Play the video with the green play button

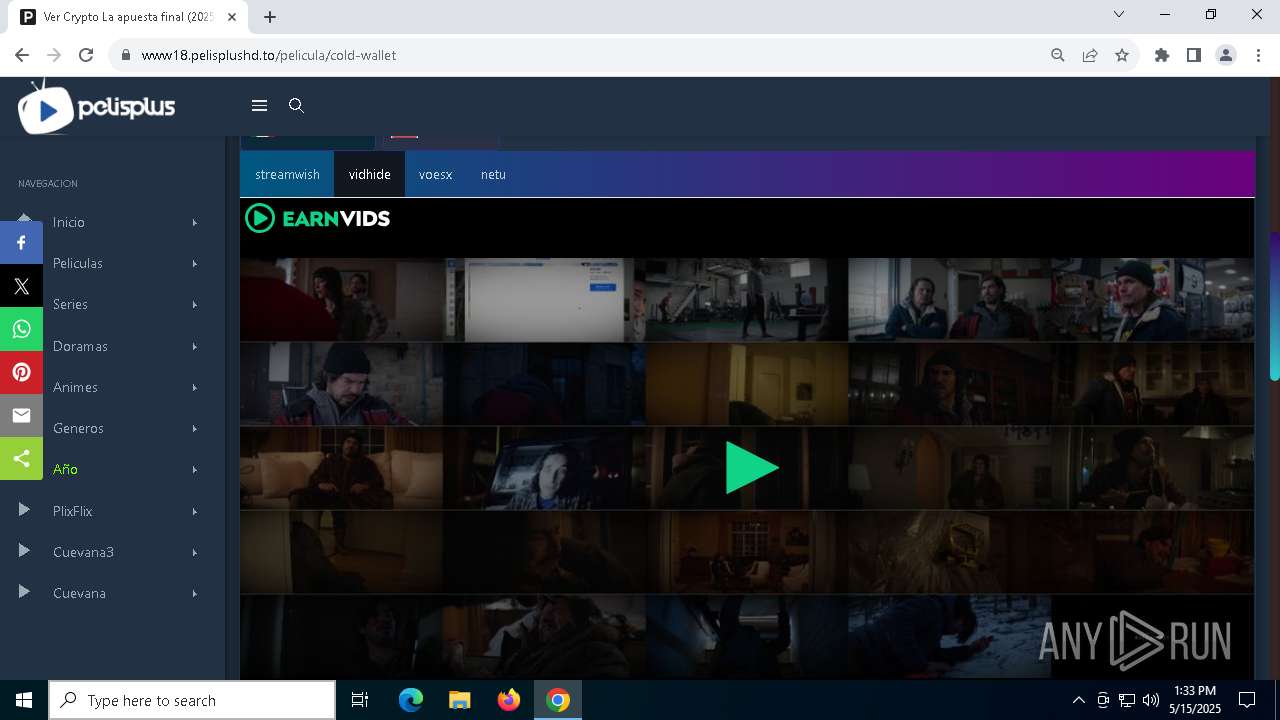(751, 468)
